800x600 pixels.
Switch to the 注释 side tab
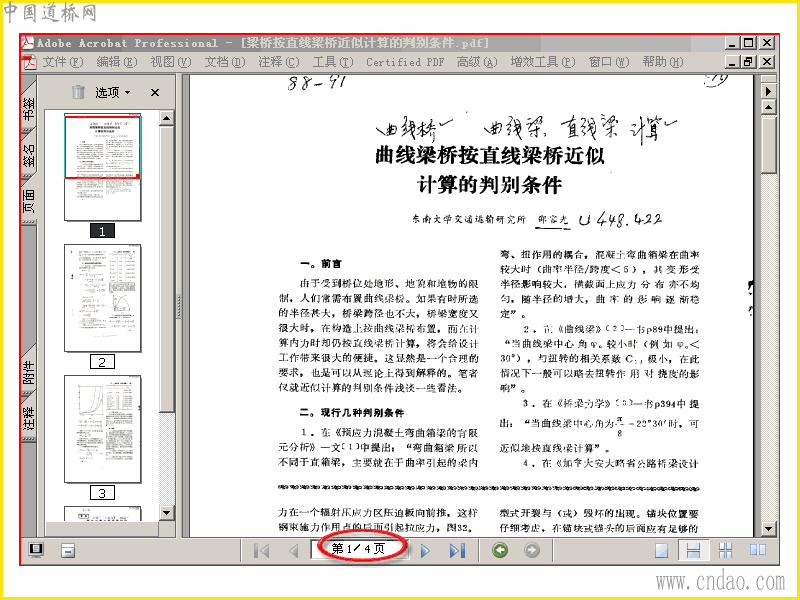(x=29, y=417)
